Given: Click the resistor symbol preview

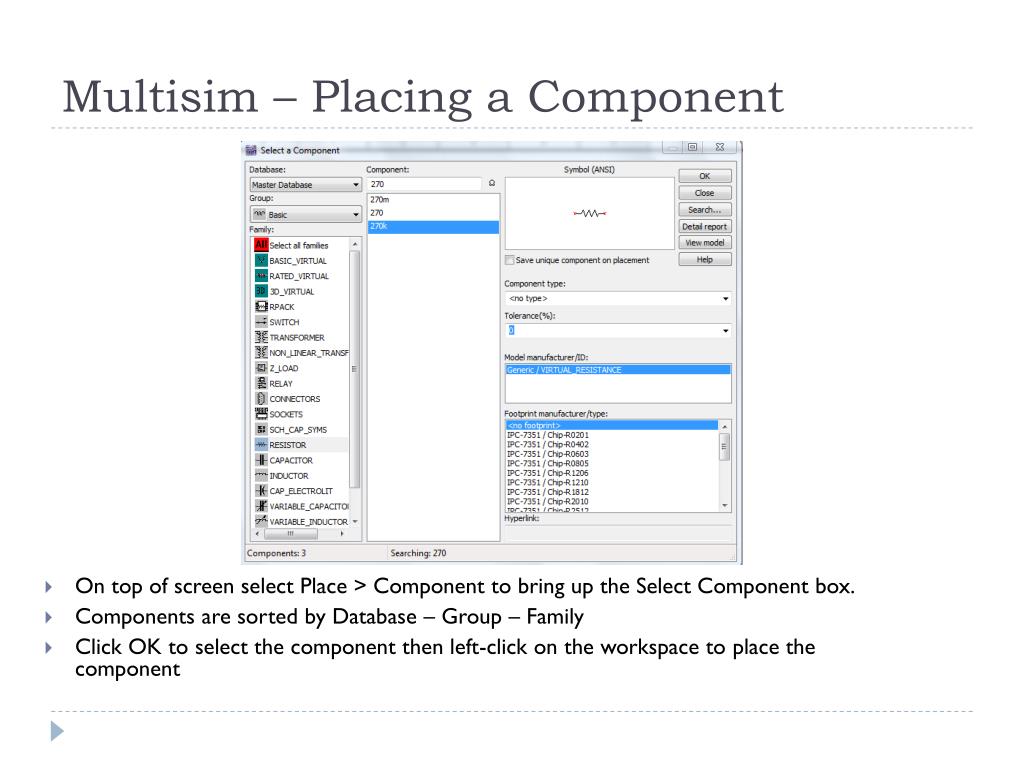Looking at the screenshot, I should click(590, 214).
